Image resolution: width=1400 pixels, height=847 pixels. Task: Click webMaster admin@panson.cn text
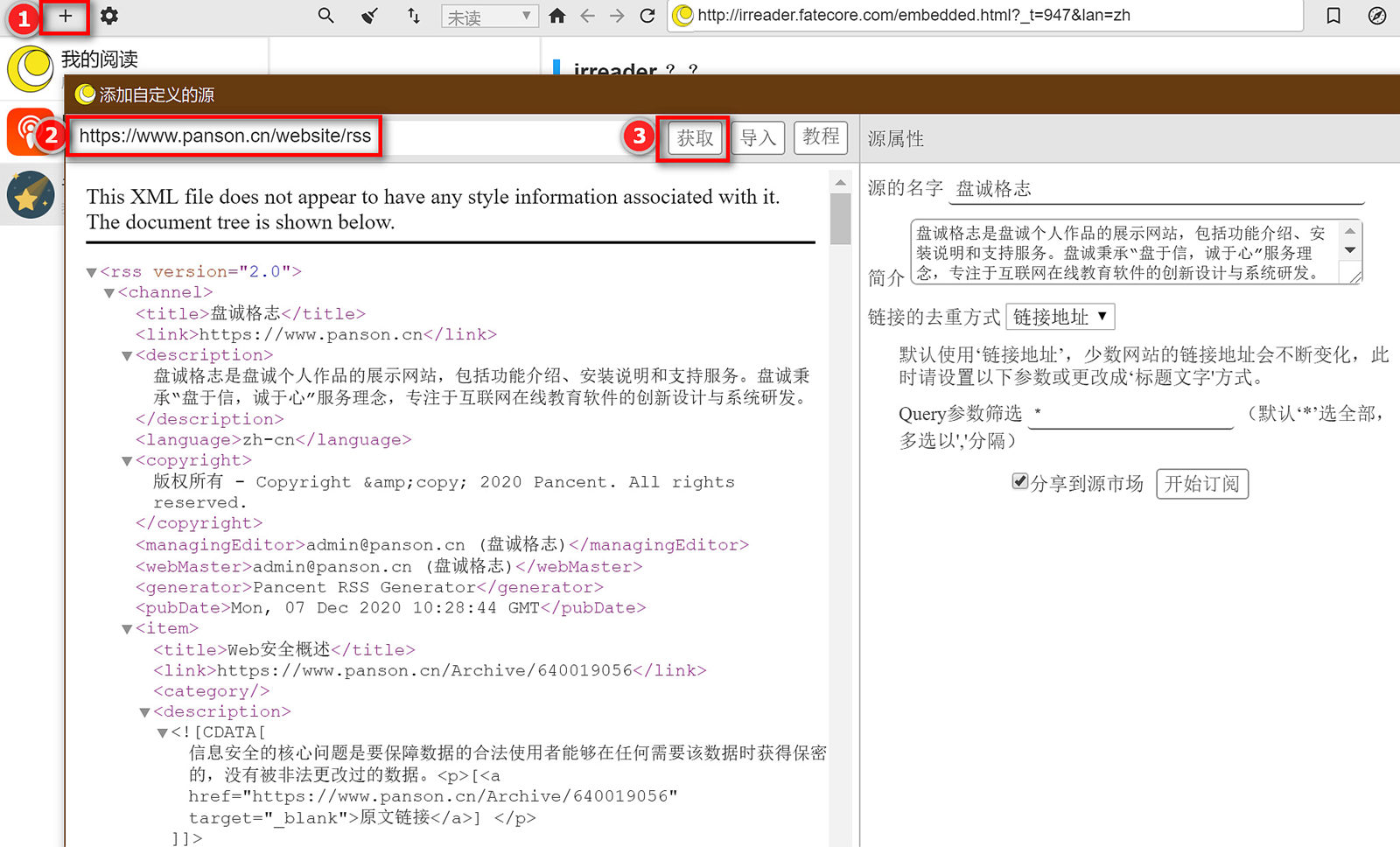point(383,566)
